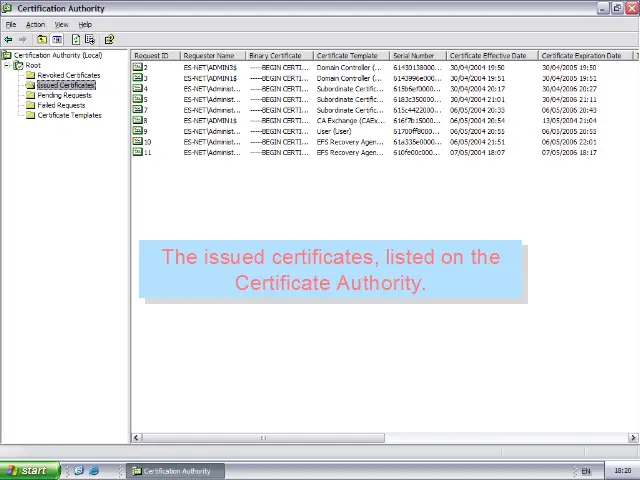The image size is (640, 480).
Task: Click the Certification Authority taskbar button
Action: point(176,471)
